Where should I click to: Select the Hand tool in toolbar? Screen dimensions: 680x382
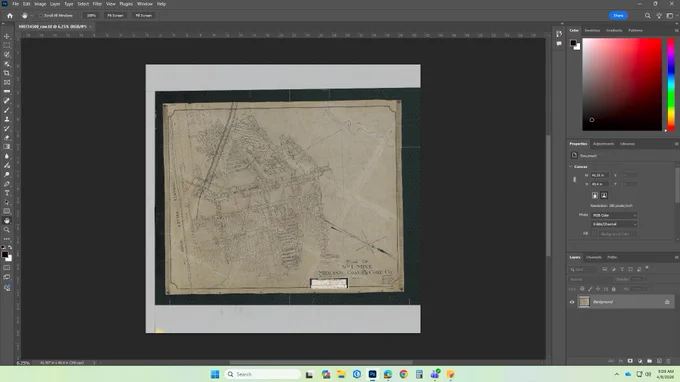point(7,221)
